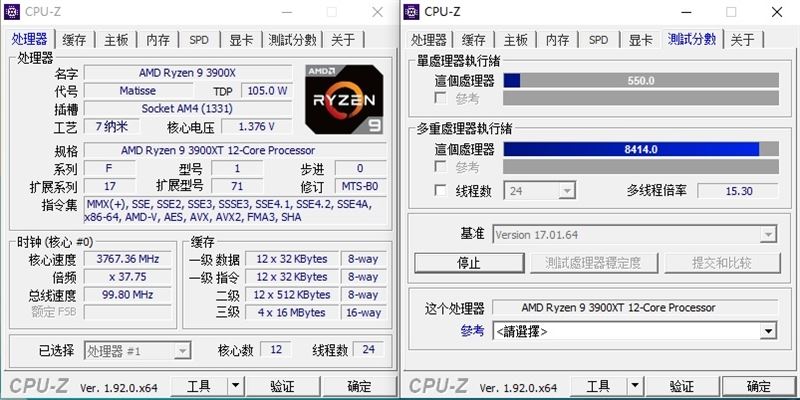Click the AMD Ryzen 9 logo image
This screenshot has width=800, height=400.
(344, 99)
